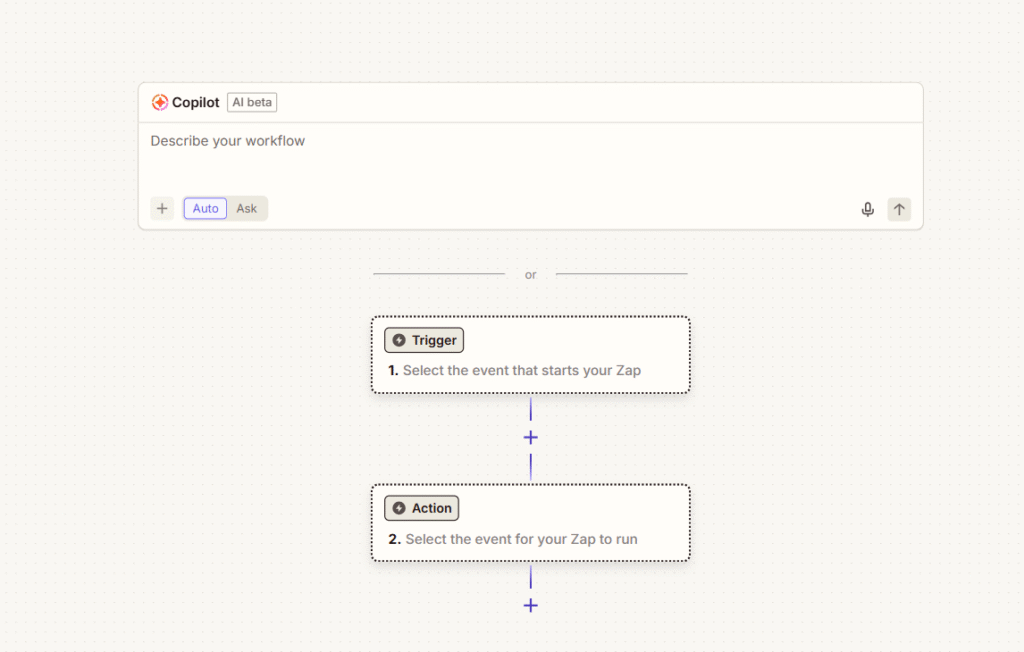
Task: Click the lightning icon inside the Trigger badge
Action: pos(398,340)
